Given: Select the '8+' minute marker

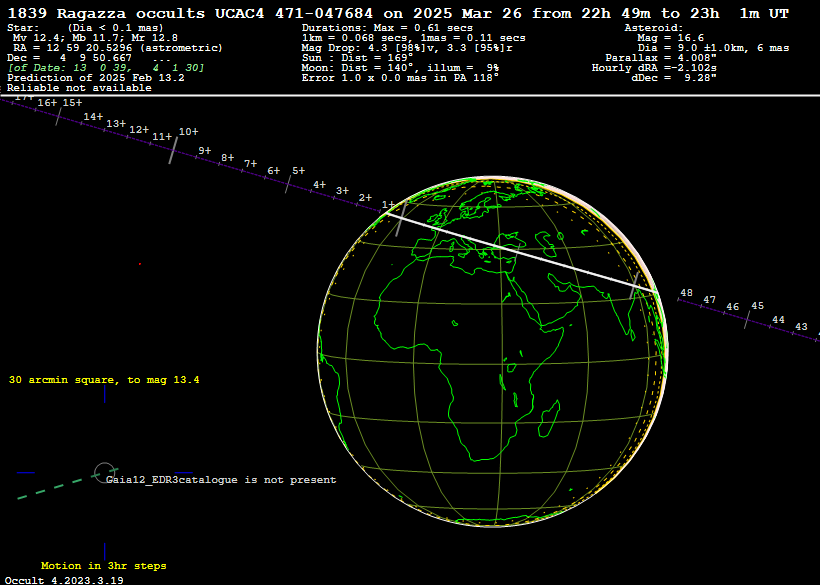Looking at the screenshot, I should (x=227, y=158).
